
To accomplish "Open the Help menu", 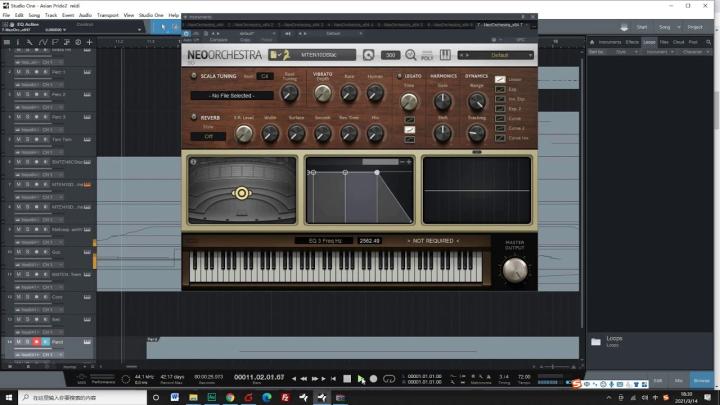I will click(174, 15).
